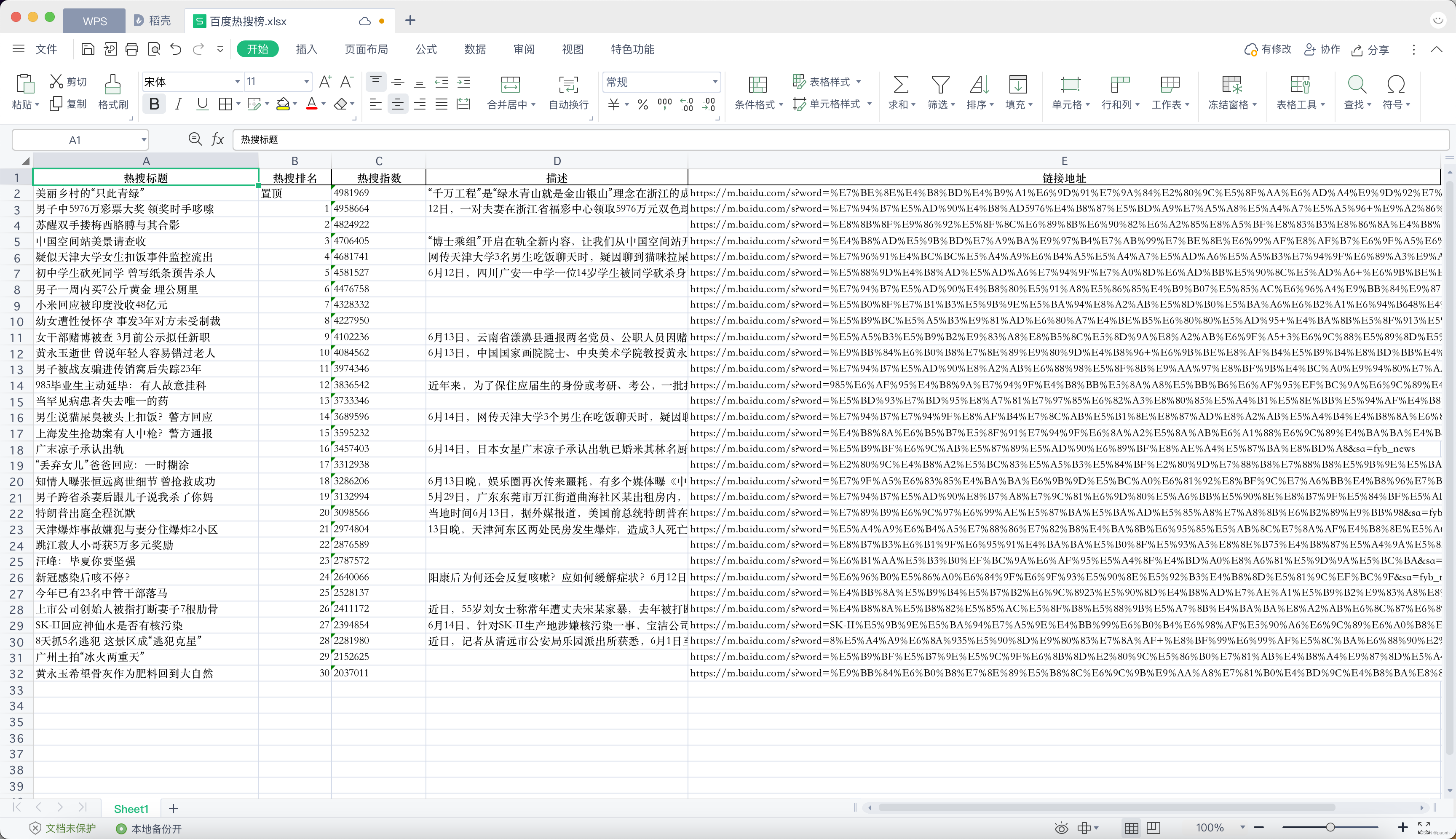Click the Cut (剪切) scissors icon
Viewport: 1456px width, 839px height.
pos(56,81)
